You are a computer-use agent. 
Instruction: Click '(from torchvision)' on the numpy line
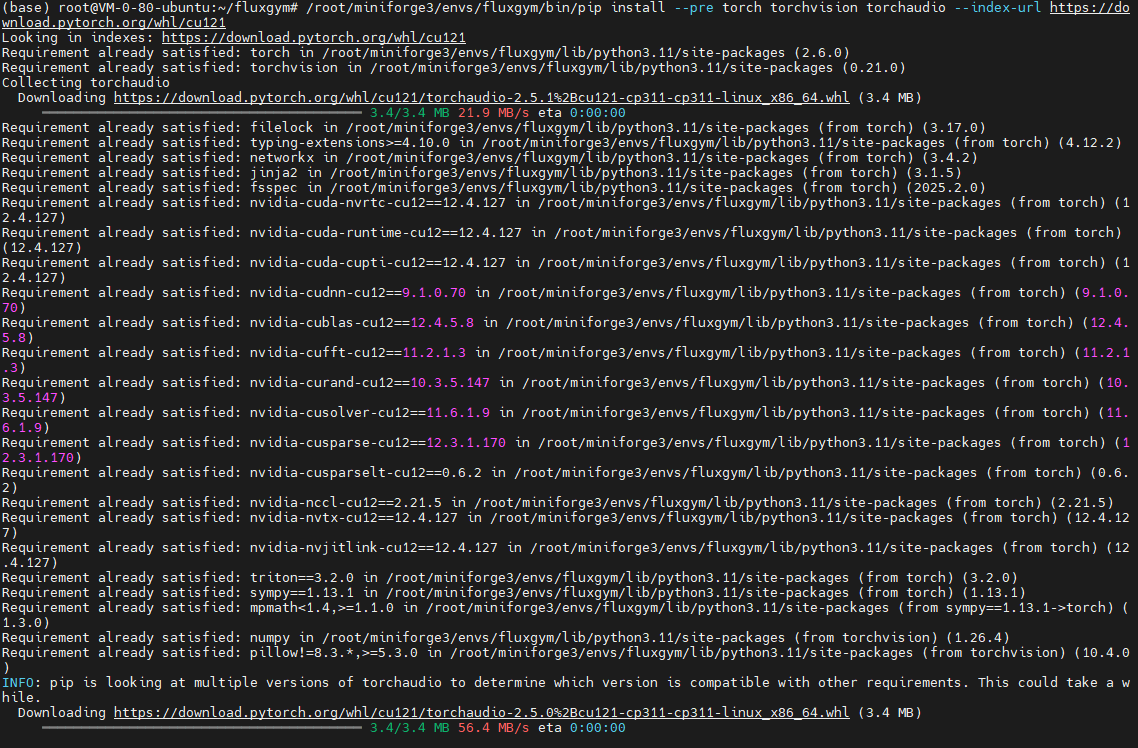click(866, 638)
